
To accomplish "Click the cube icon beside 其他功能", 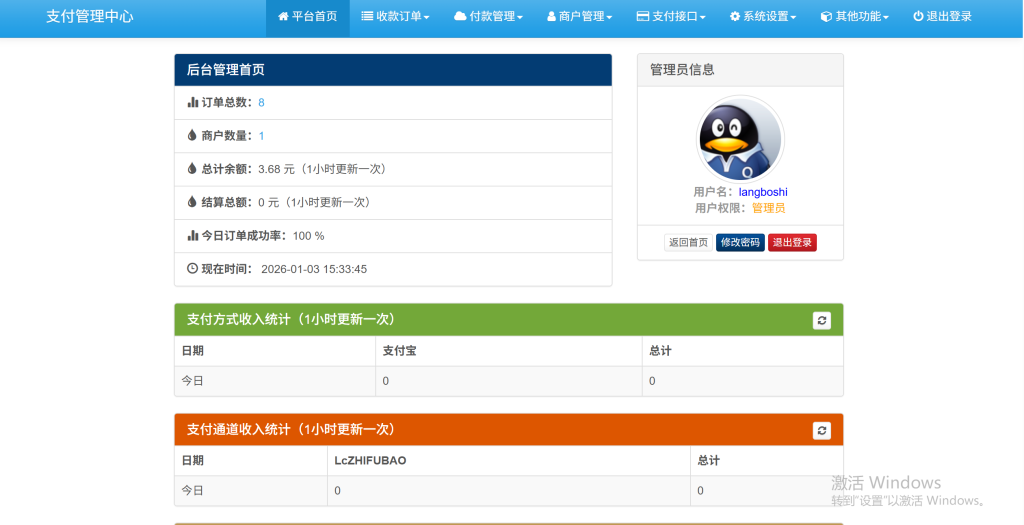I will point(826,17).
